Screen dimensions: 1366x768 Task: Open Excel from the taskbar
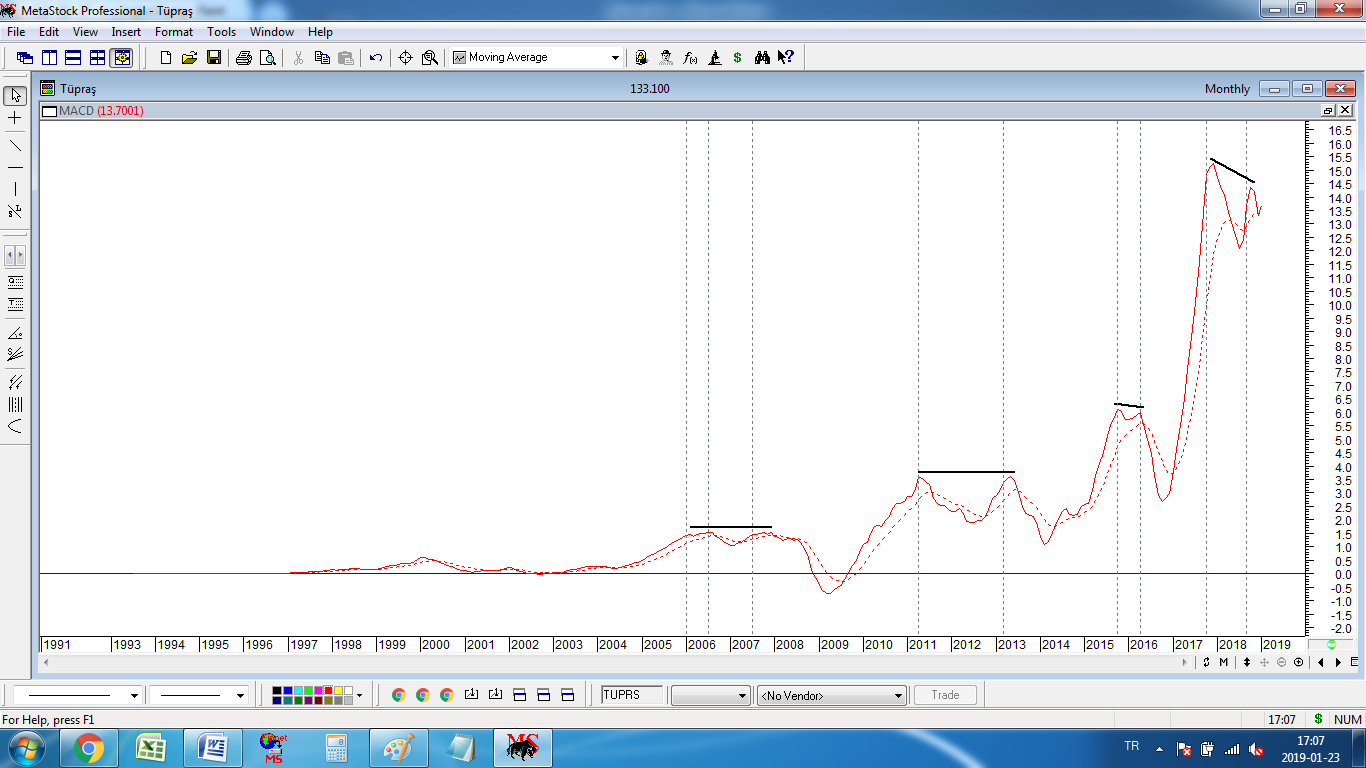pos(151,748)
